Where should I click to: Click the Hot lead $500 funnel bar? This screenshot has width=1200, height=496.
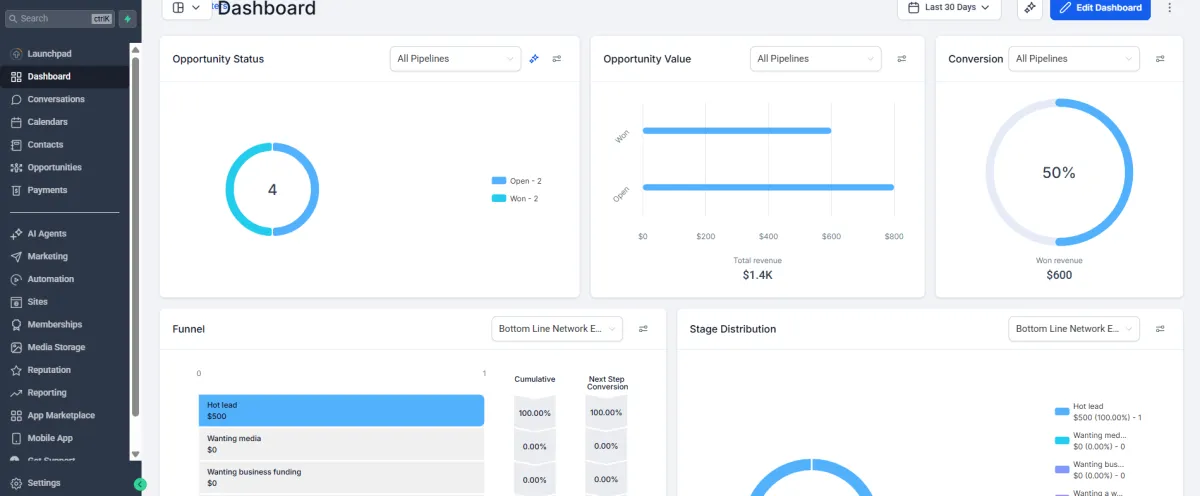click(341, 410)
